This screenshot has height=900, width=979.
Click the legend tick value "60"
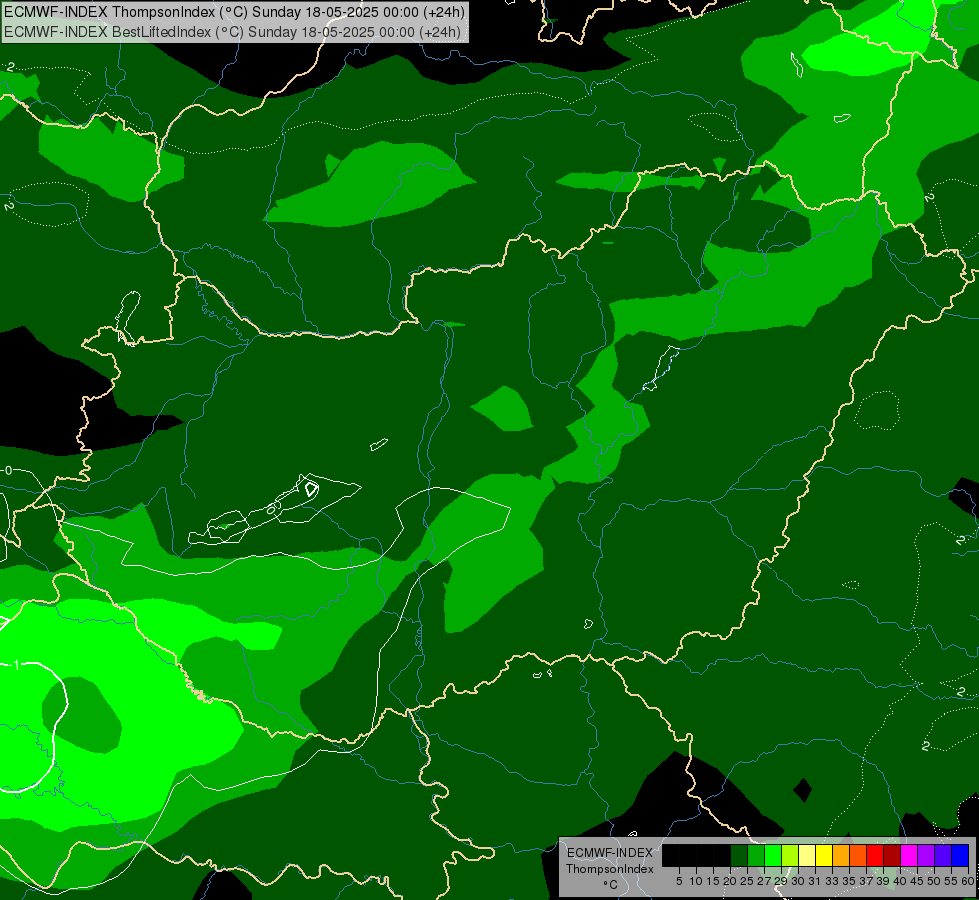968,881
